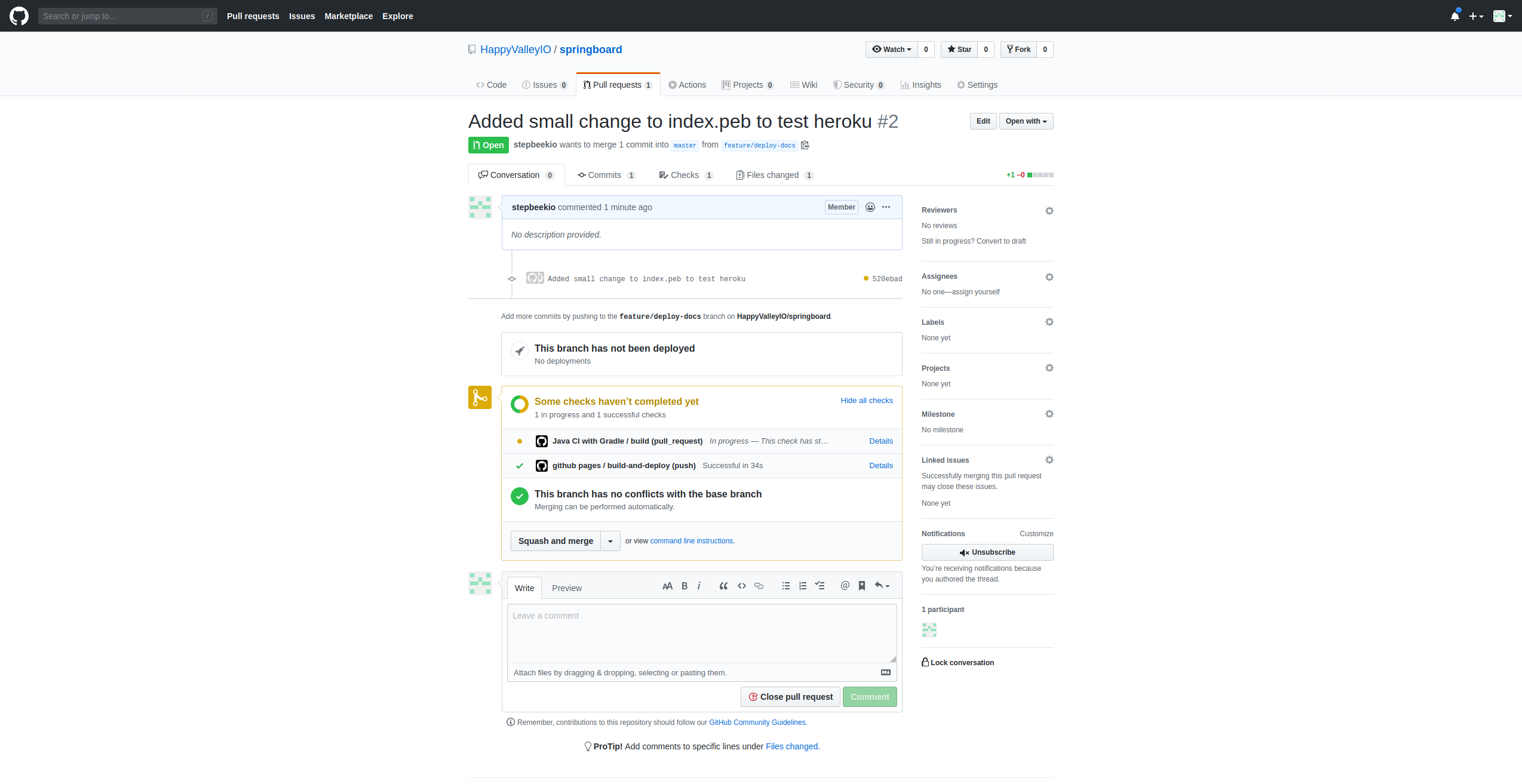Insert header text with AA icon
The height and width of the screenshot is (784, 1522).
coord(667,586)
